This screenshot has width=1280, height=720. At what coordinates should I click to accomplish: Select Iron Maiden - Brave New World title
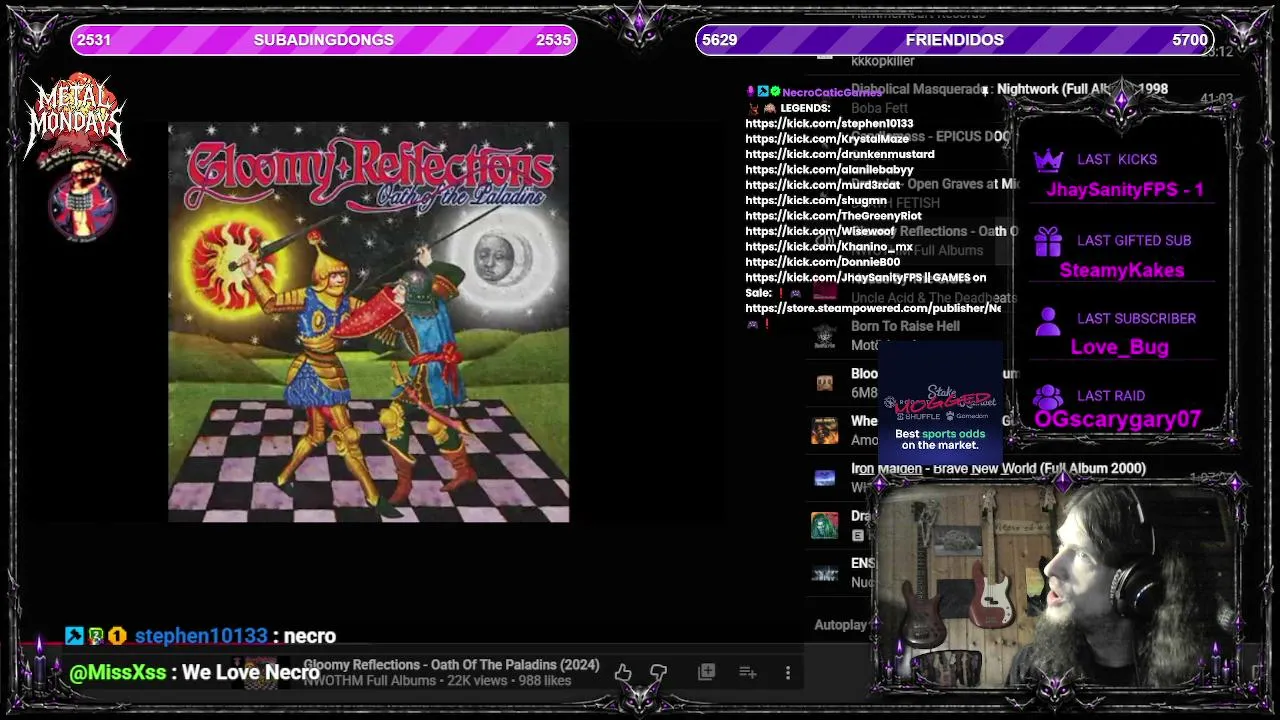click(x=998, y=468)
